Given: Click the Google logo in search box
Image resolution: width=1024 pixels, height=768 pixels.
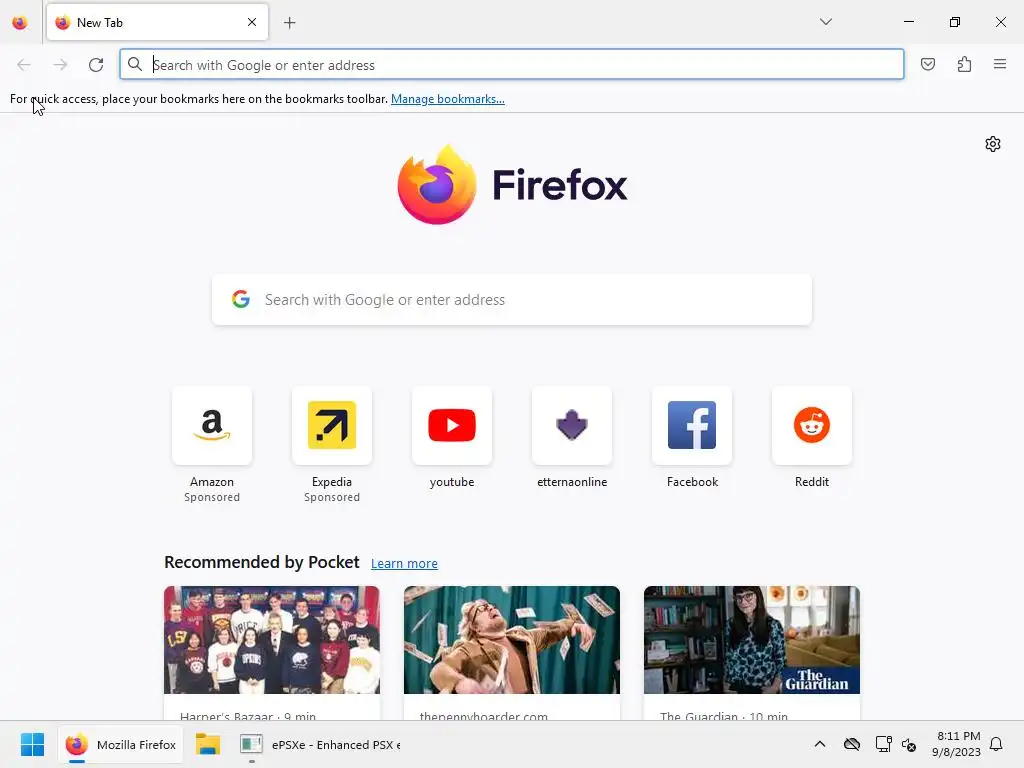Looking at the screenshot, I should coord(241,299).
